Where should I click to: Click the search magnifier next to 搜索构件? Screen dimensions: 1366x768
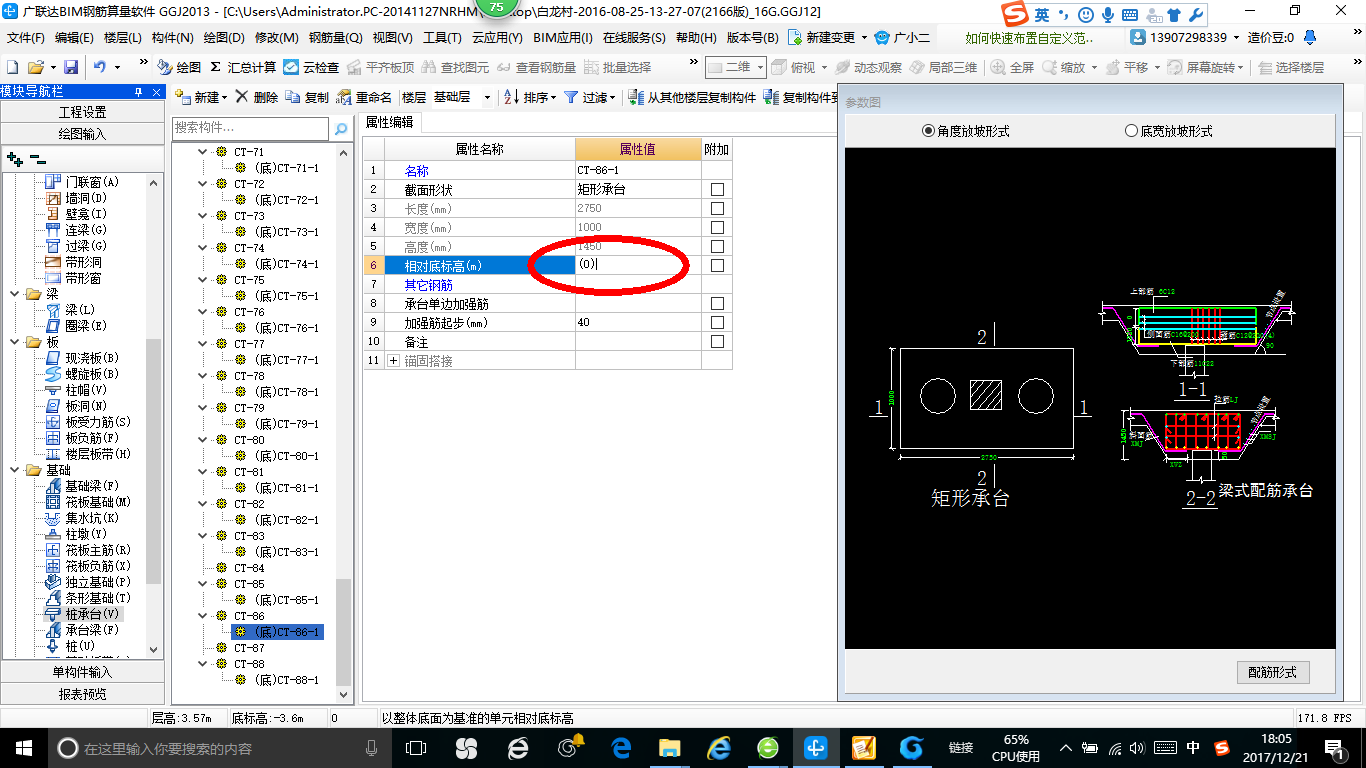pyautogui.click(x=341, y=128)
